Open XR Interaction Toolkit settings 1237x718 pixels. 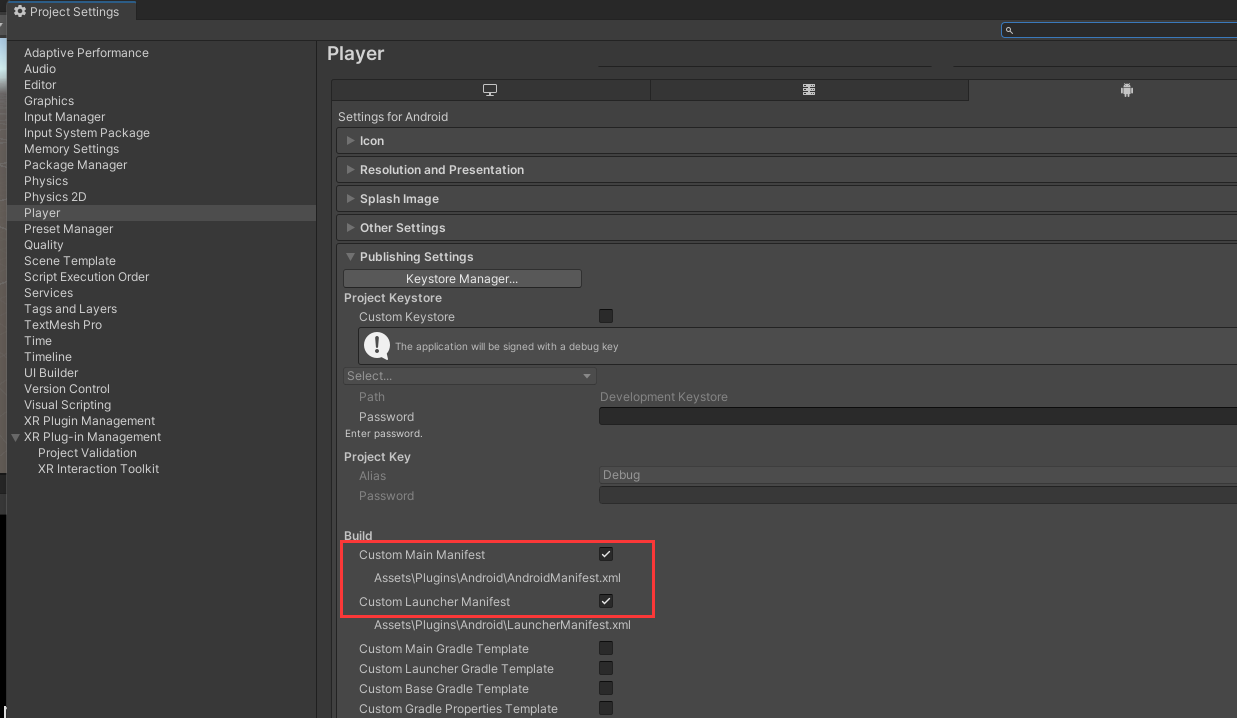click(98, 469)
